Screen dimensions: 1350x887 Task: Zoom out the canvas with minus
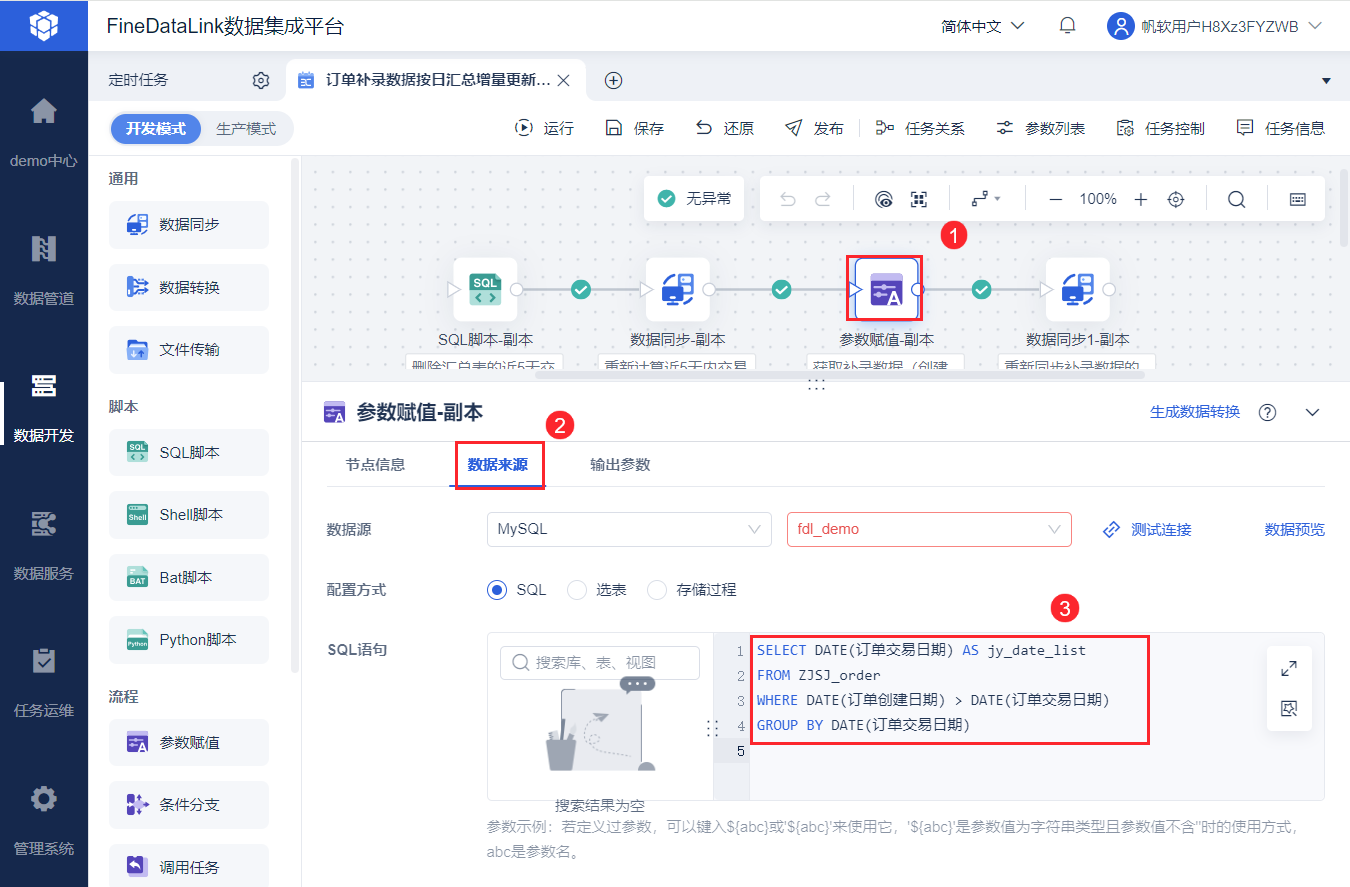pyautogui.click(x=1055, y=199)
